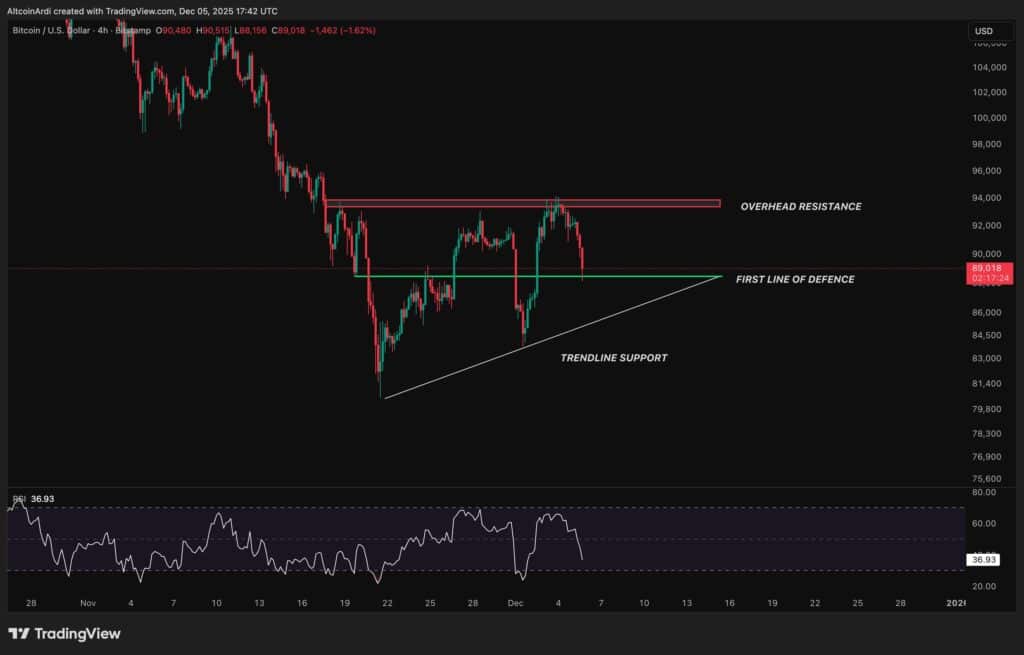
Task: Select the white ascending trendline
Action: [554, 337]
